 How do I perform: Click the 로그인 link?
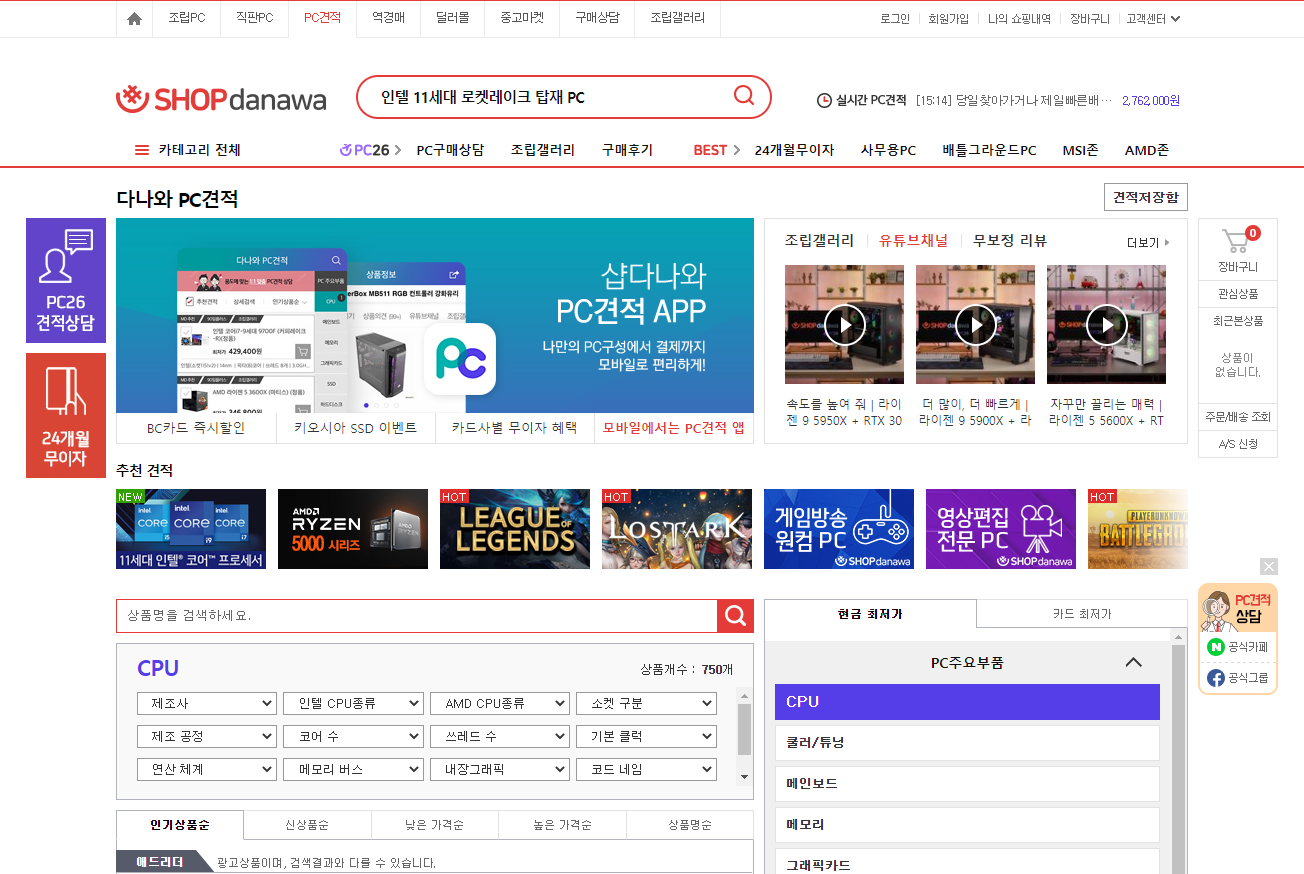click(x=895, y=19)
